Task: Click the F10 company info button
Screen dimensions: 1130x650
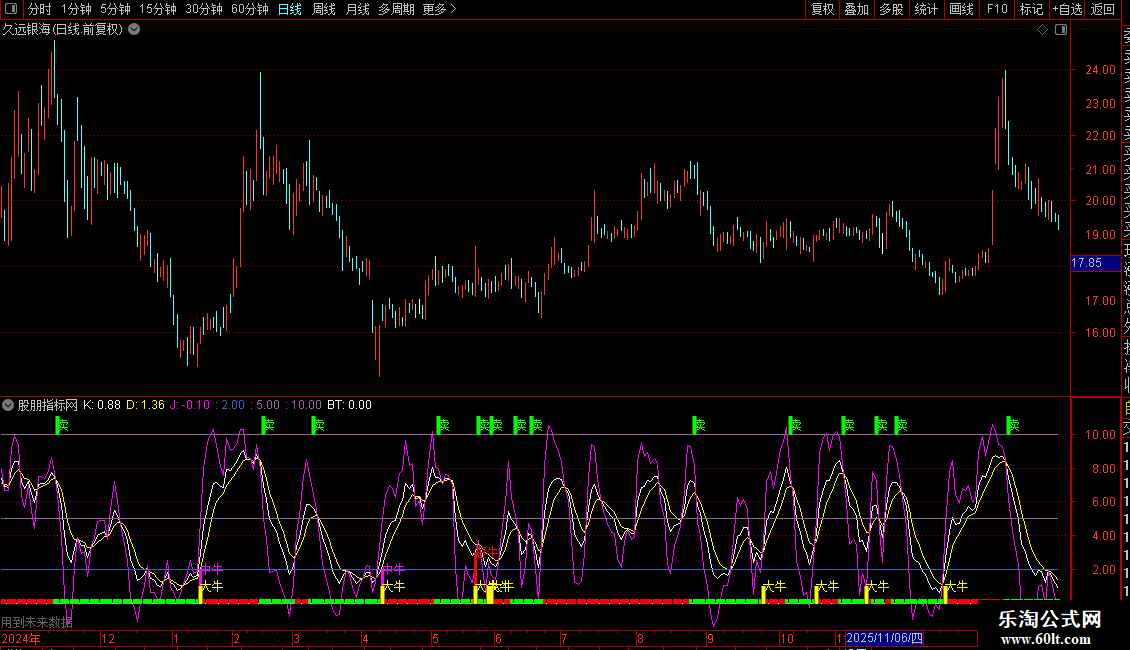Action: (x=997, y=9)
